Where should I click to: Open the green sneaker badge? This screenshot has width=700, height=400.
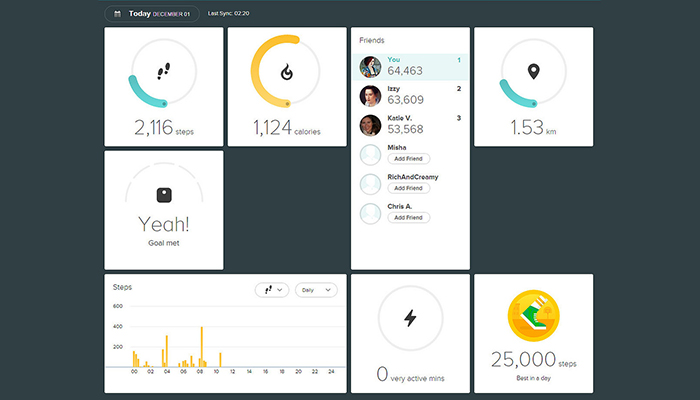[x=533, y=316]
